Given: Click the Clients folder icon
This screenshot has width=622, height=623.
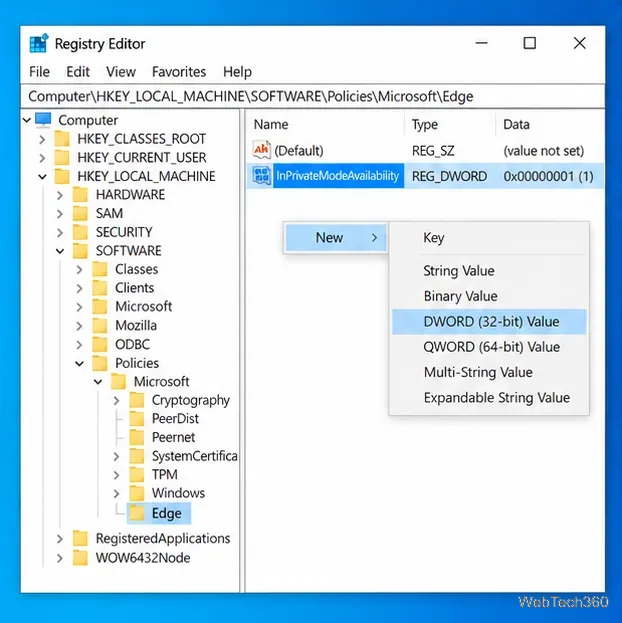Looking at the screenshot, I should tap(100, 288).
